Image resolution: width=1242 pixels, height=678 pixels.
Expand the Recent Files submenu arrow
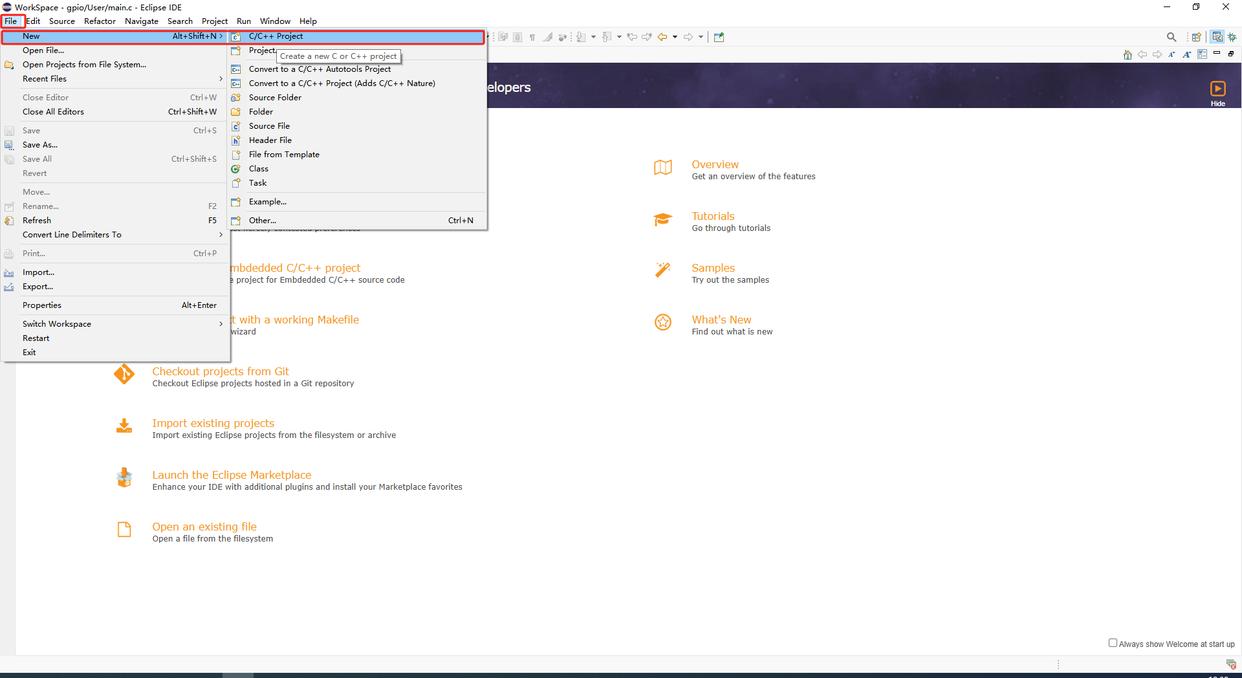coord(221,79)
